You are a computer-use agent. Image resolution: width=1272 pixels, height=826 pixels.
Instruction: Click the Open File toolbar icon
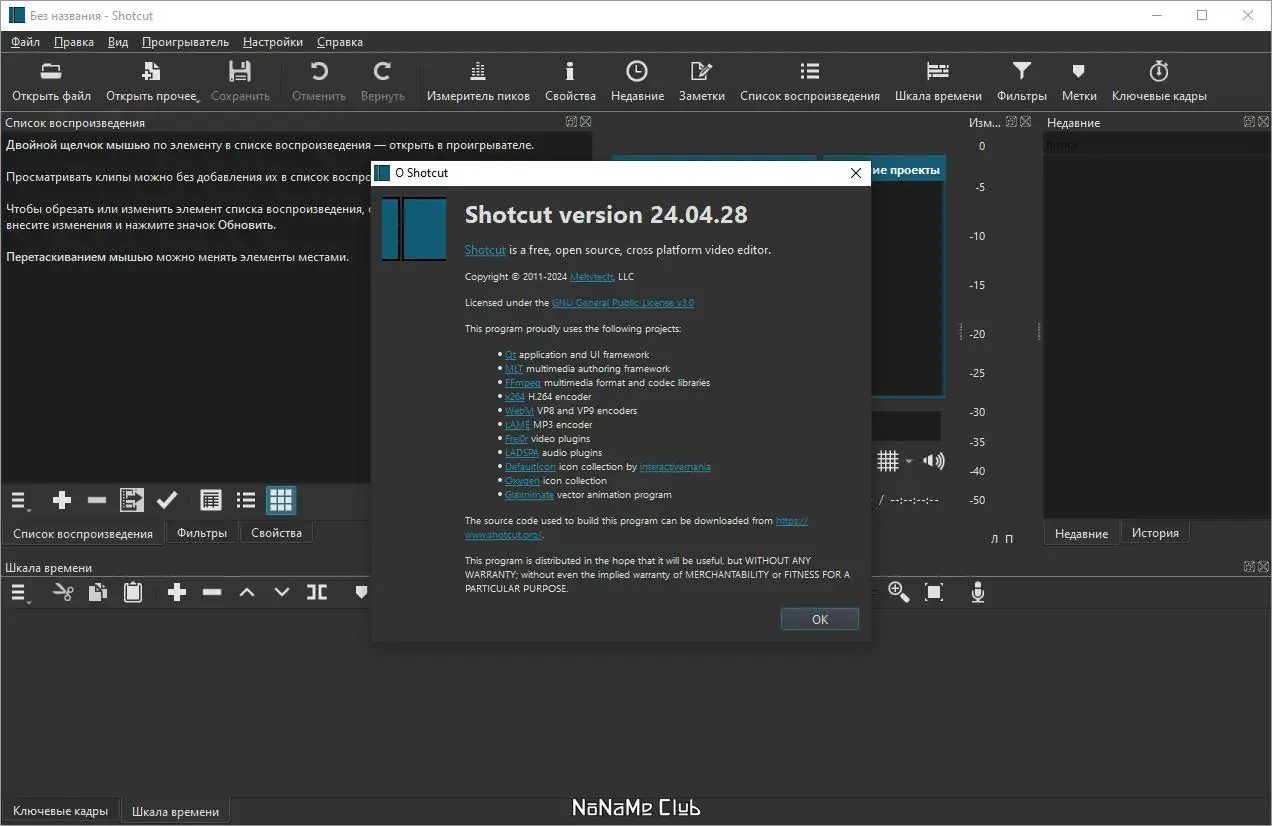coord(51,71)
